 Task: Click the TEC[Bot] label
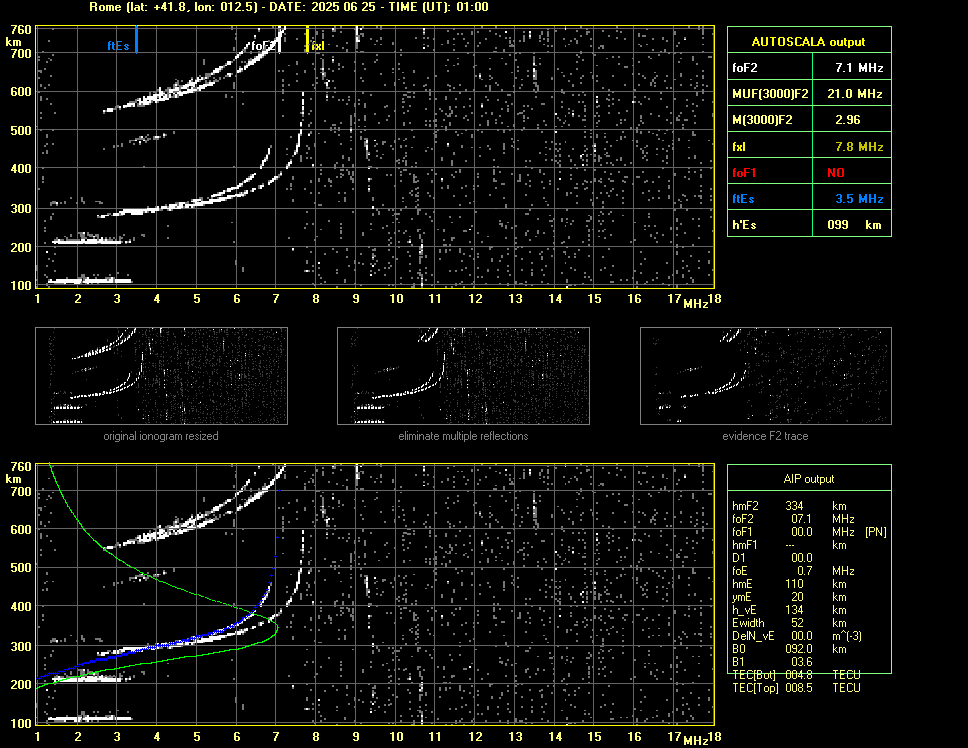(x=754, y=675)
